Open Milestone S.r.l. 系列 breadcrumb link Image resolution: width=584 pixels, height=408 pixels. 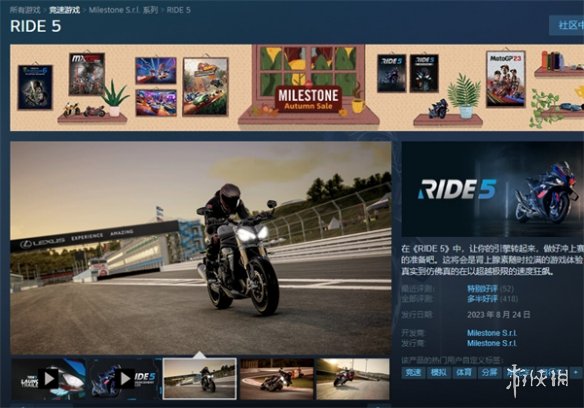click(x=123, y=10)
